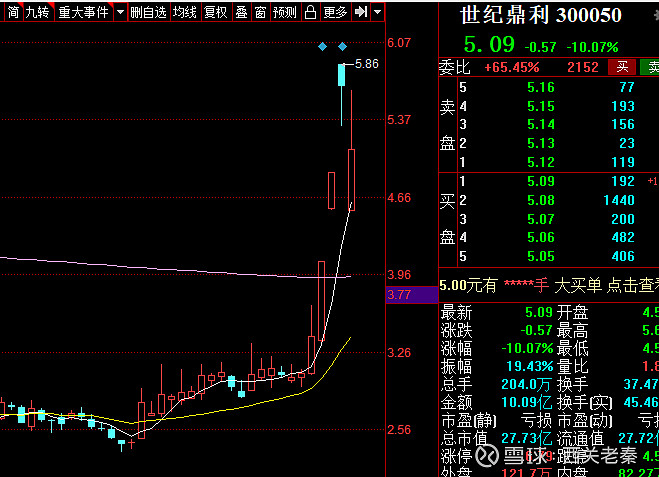Image resolution: width=659 pixels, height=477 pixels.
Task: Click the 删自选 button
Action: (x=148, y=12)
